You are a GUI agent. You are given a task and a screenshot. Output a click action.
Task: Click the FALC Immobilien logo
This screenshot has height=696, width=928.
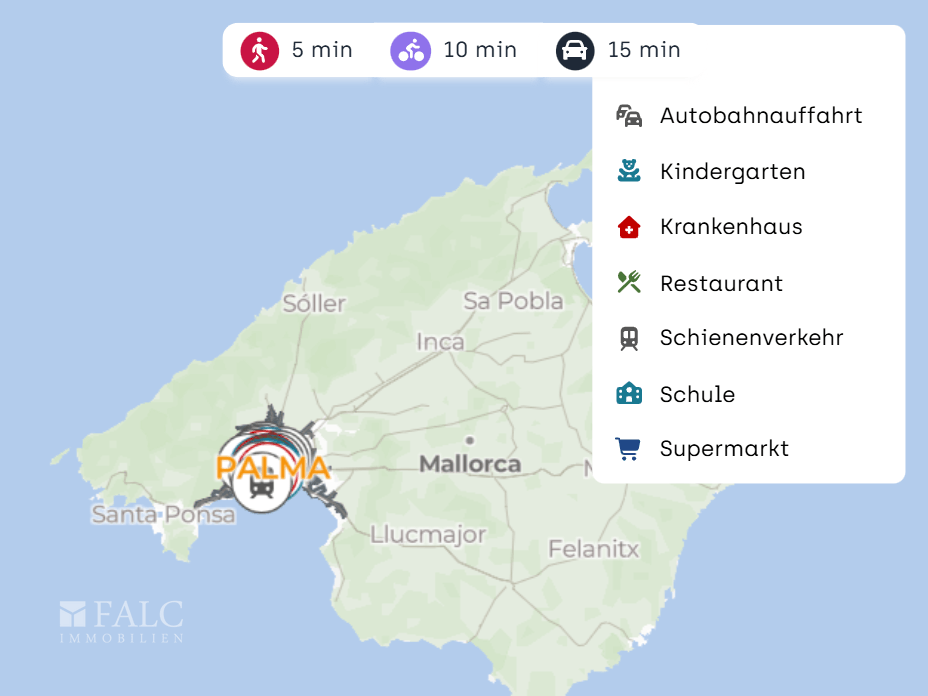click(x=121, y=621)
